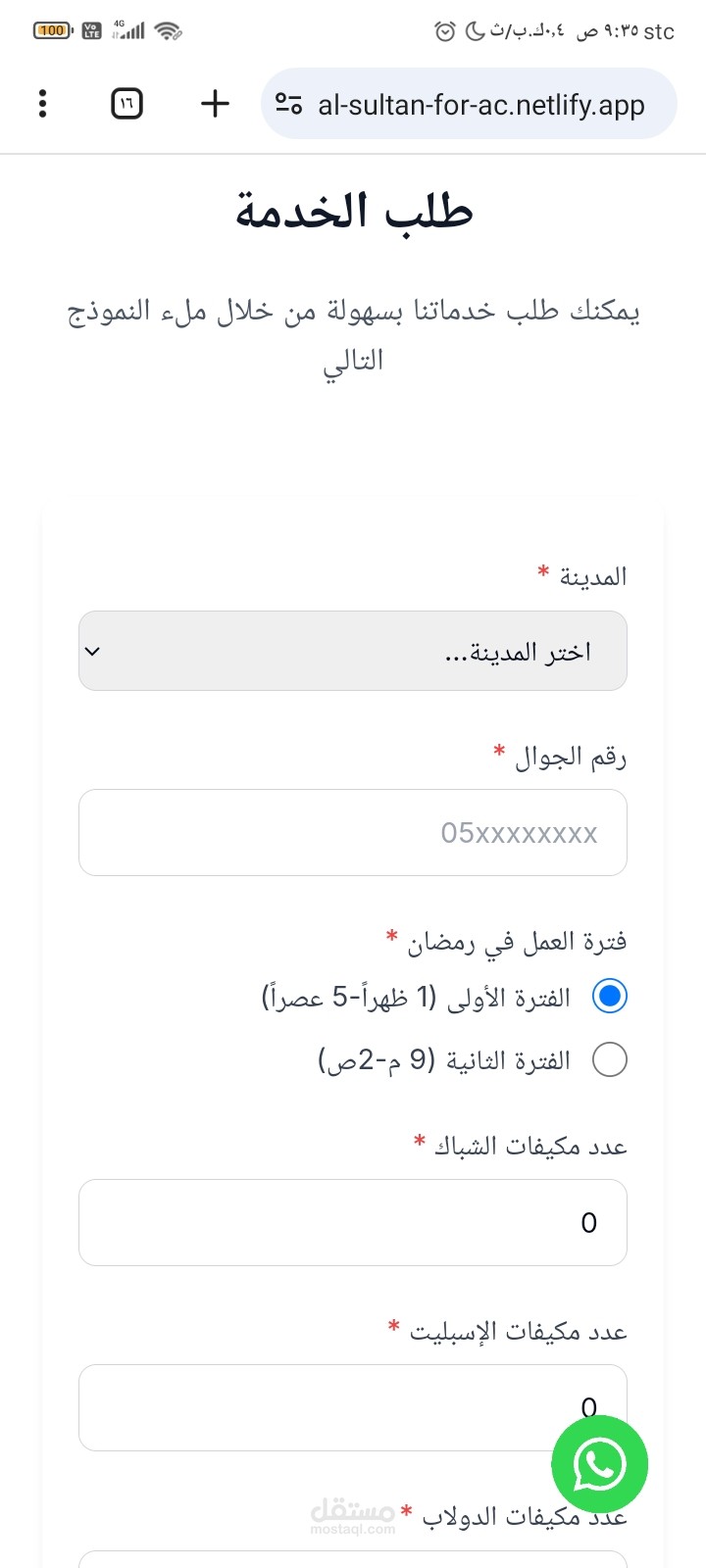Focus the mobile number field 05xxxxxxxx
Viewport: 706px width, 1568px height.
(x=353, y=832)
